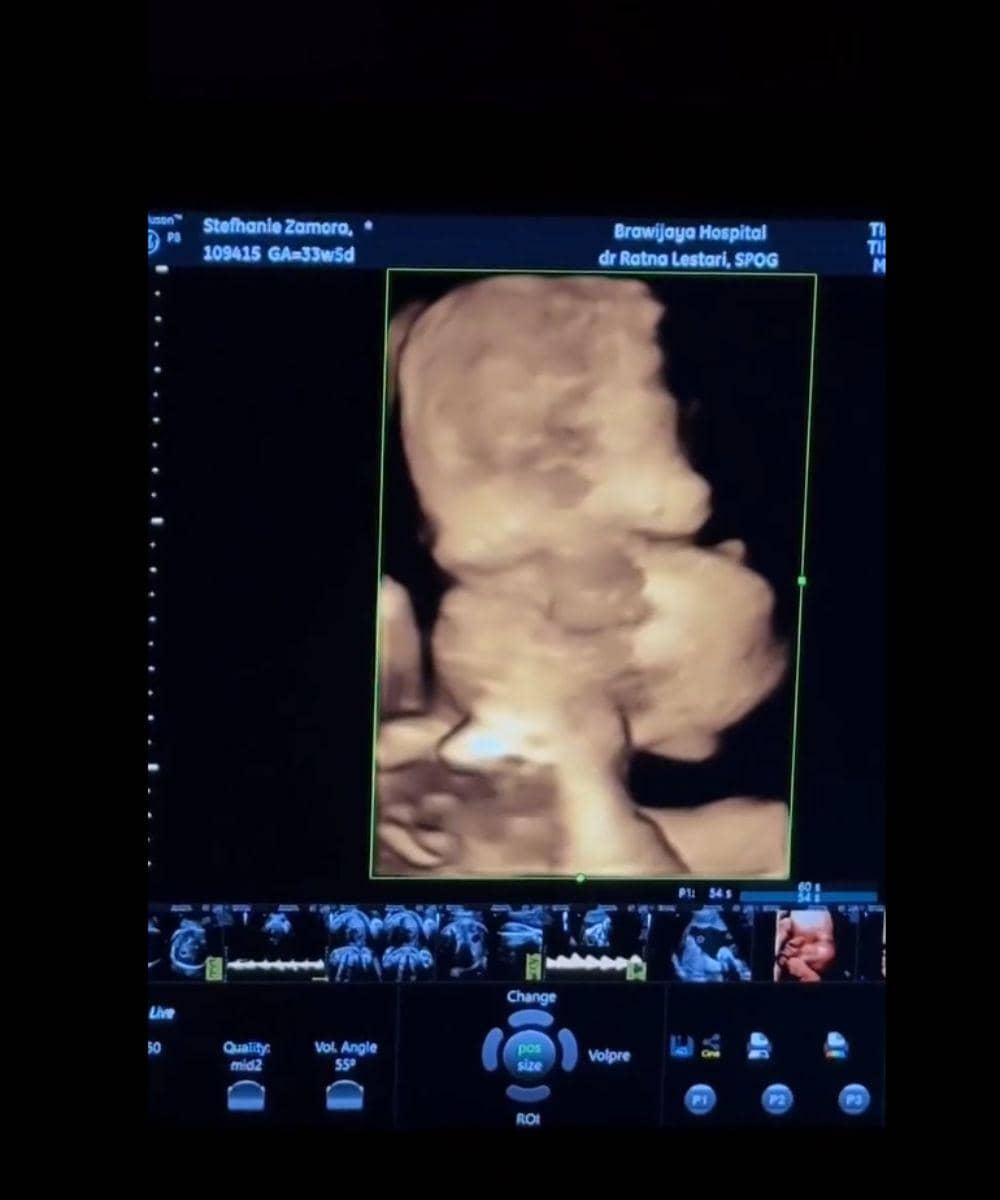Click the patient name Stefhanie Zamora

pos(277,227)
